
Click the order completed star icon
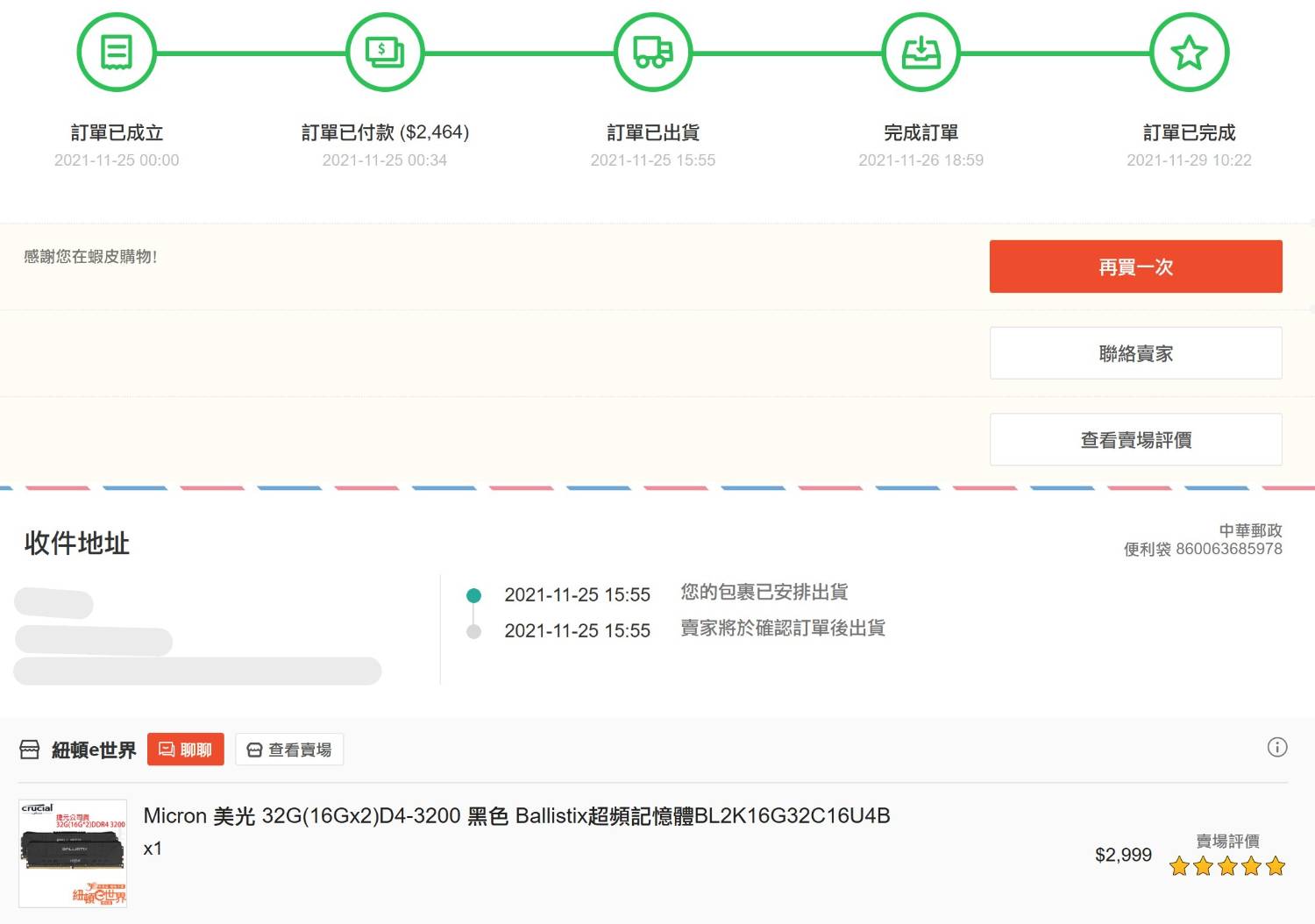point(1190,53)
